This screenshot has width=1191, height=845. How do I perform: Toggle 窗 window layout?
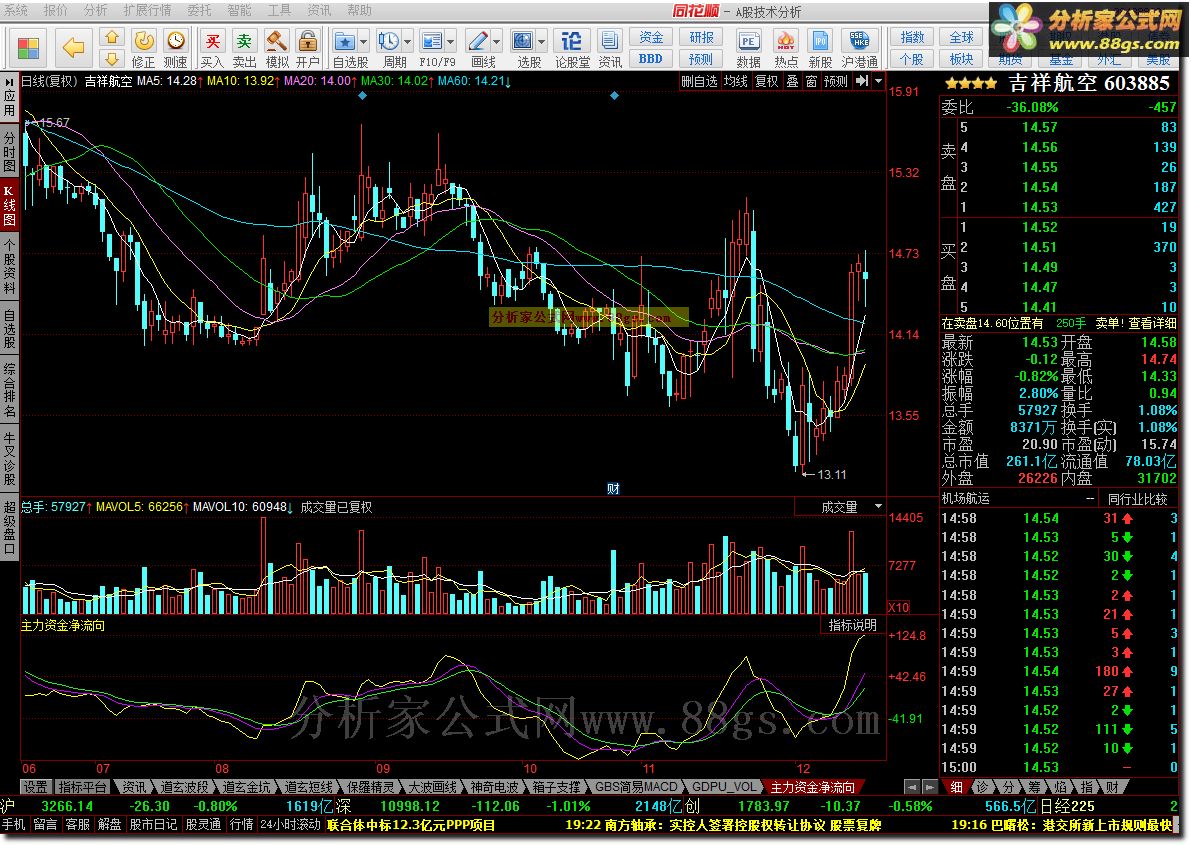pyautogui.click(x=811, y=81)
